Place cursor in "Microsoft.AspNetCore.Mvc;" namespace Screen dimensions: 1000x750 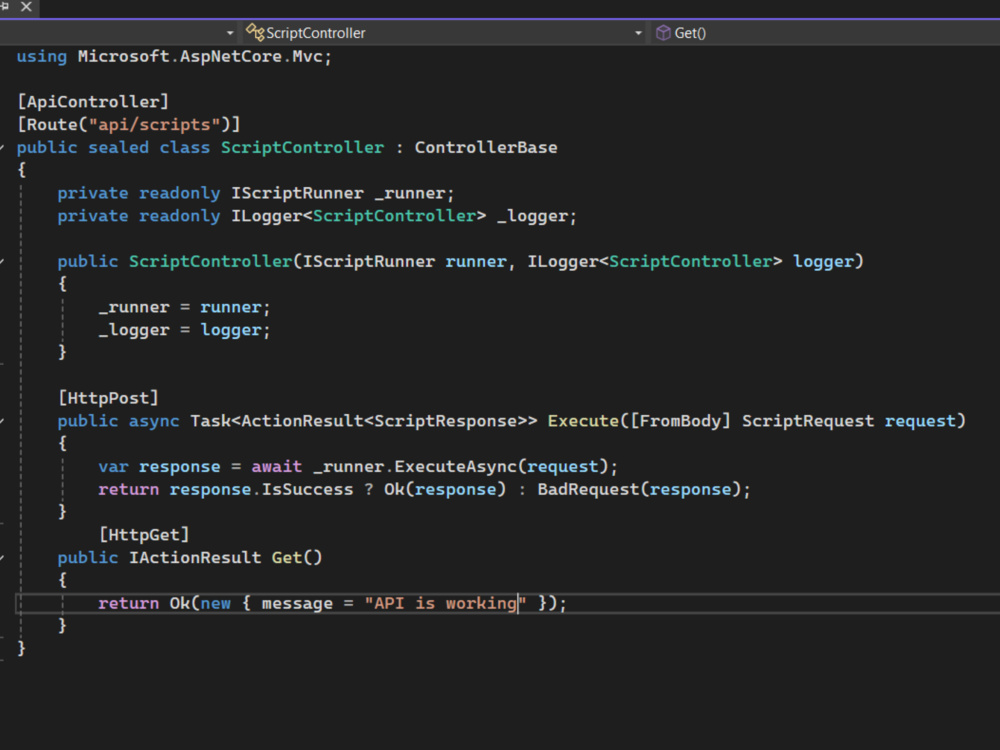205,57
